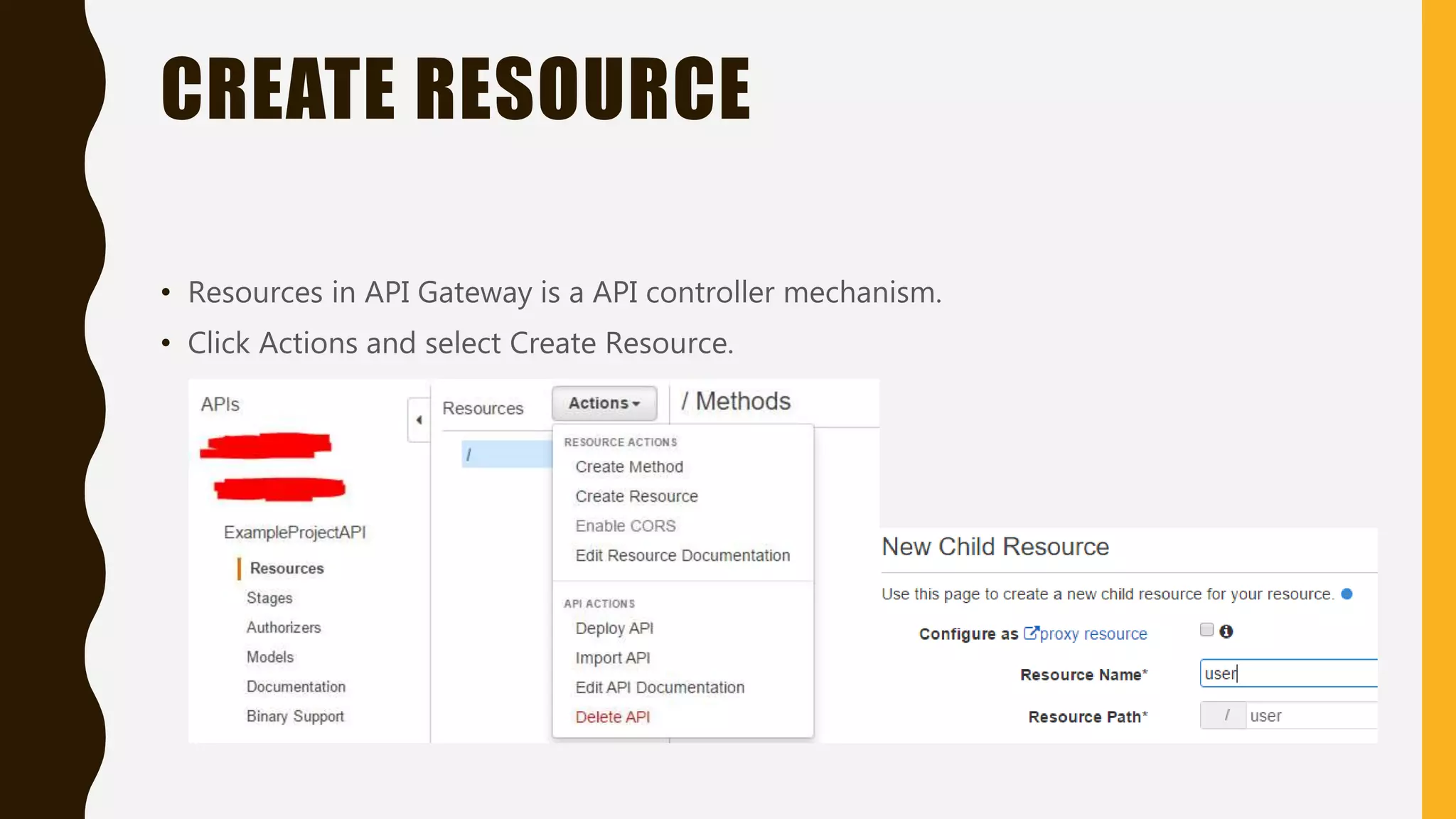Click the Resource Path input field

click(x=1312, y=716)
